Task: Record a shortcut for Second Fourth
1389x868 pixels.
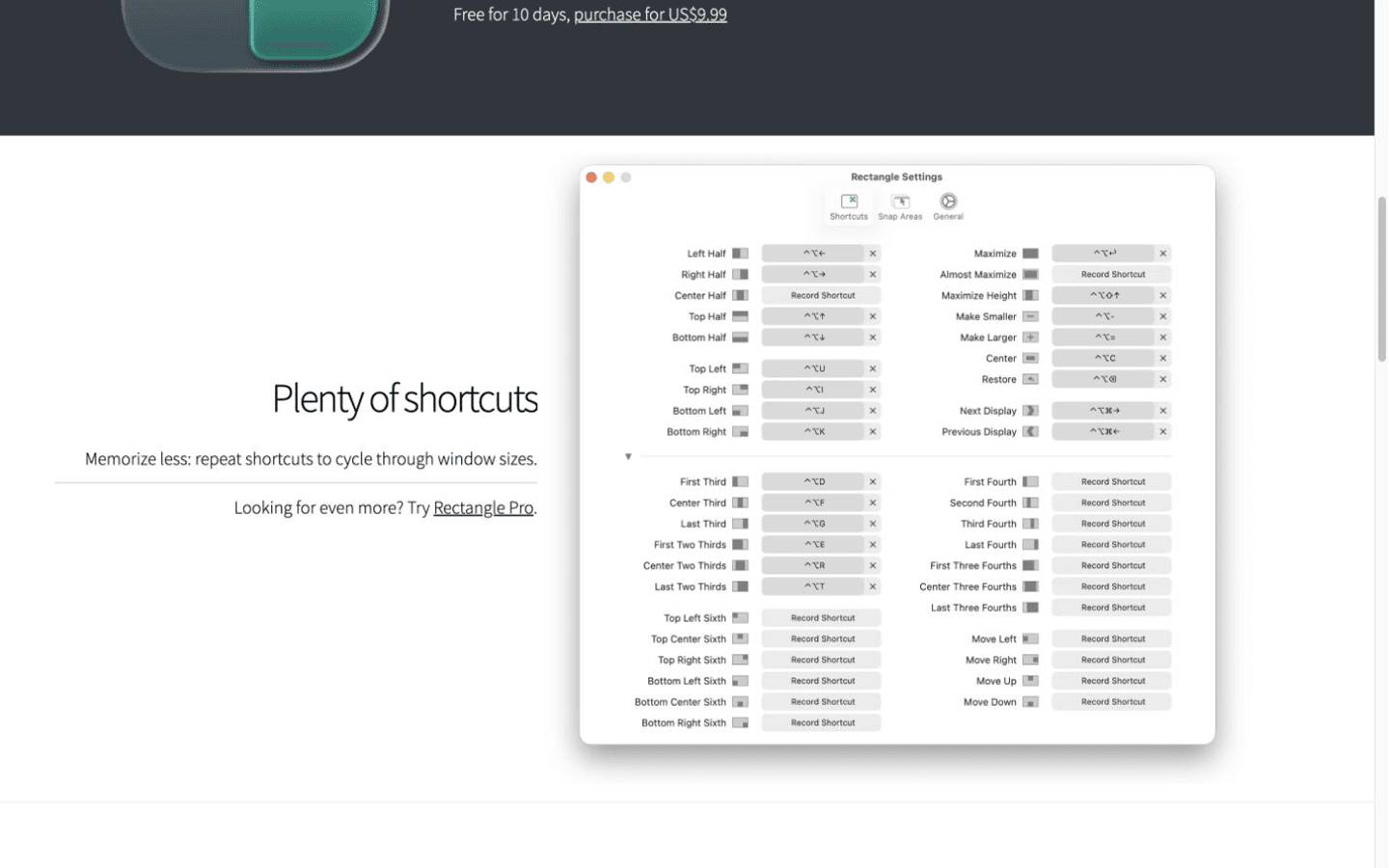Action: pos(1112,502)
